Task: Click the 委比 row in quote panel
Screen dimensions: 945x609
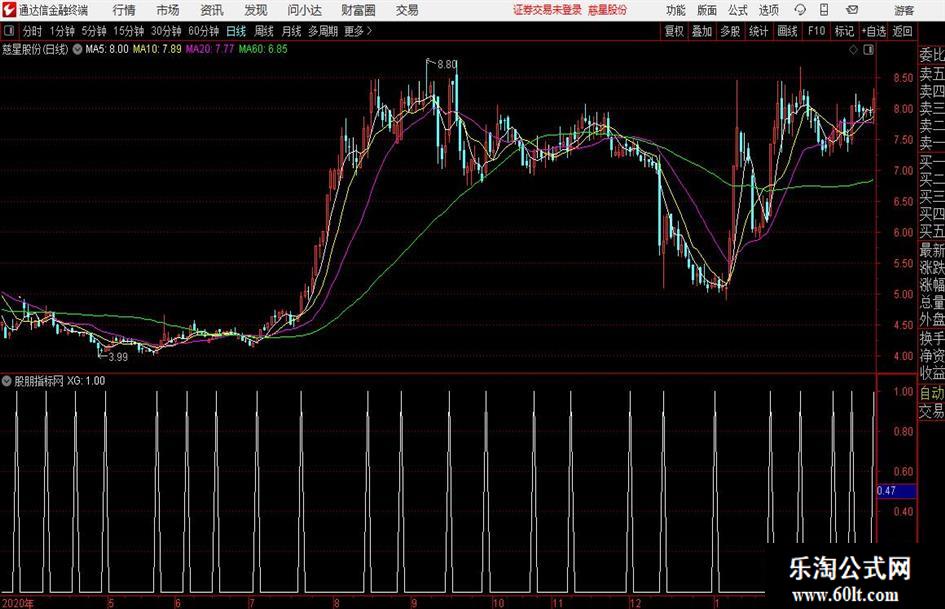Action: coord(932,55)
